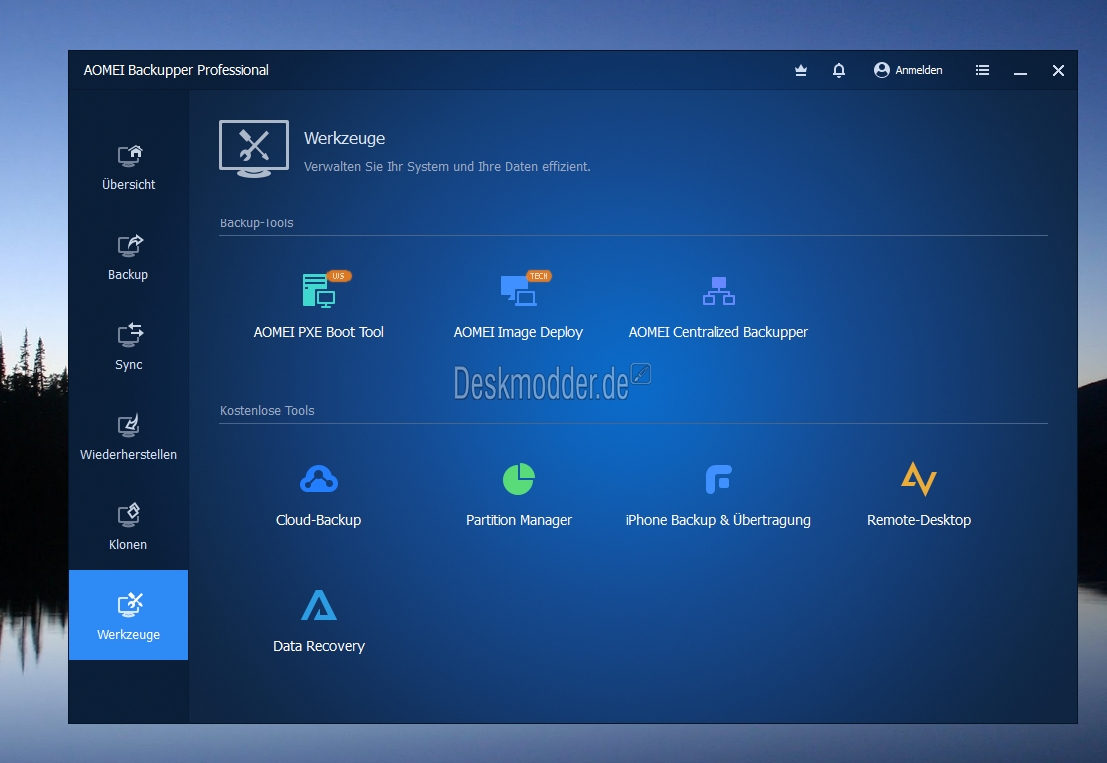Minimize the AOMEI Backupper window
Image resolution: width=1107 pixels, height=763 pixels.
(x=1020, y=71)
